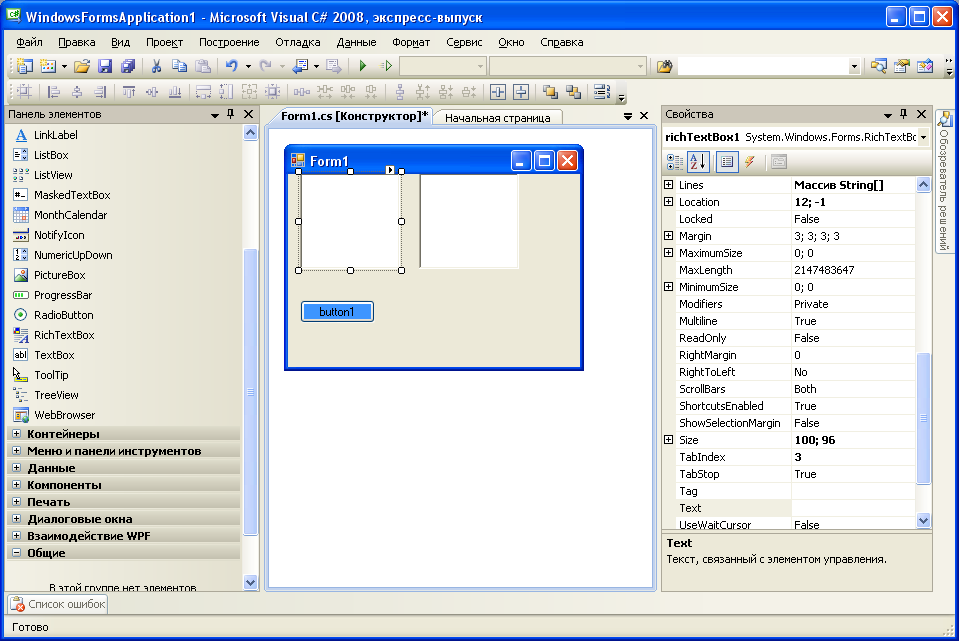Select the WebBrowser toolbox item
Image resolution: width=959 pixels, height=641 pixels.
pos(64,415)
